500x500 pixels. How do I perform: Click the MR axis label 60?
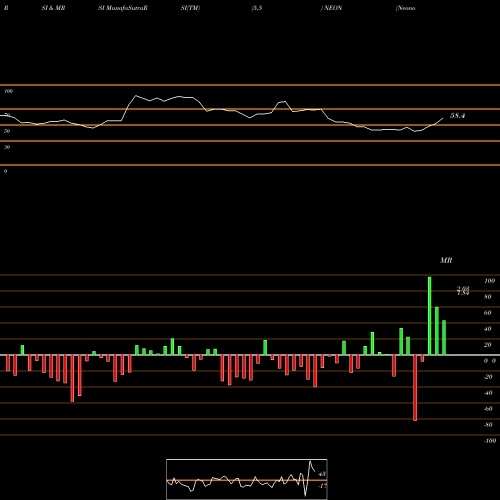[488, 313]
